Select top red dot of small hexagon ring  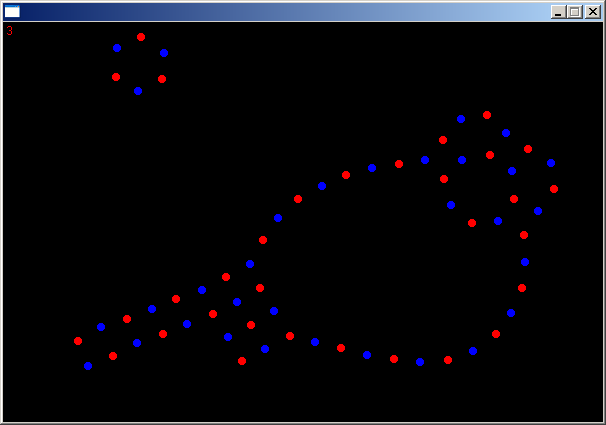point(141,37)
